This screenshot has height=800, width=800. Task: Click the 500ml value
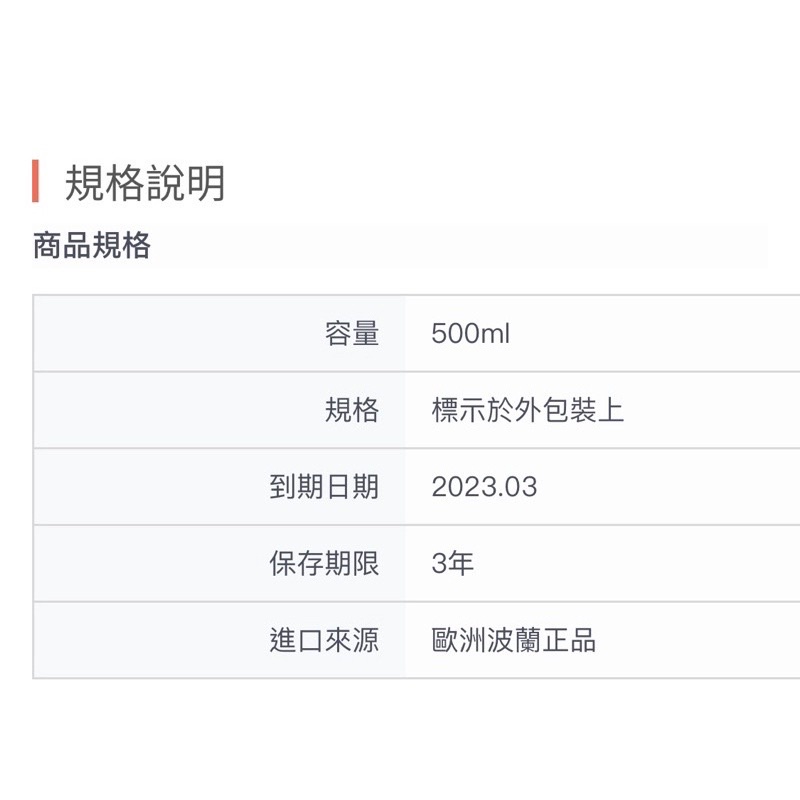pyautogui.click(x=470, y=334)
